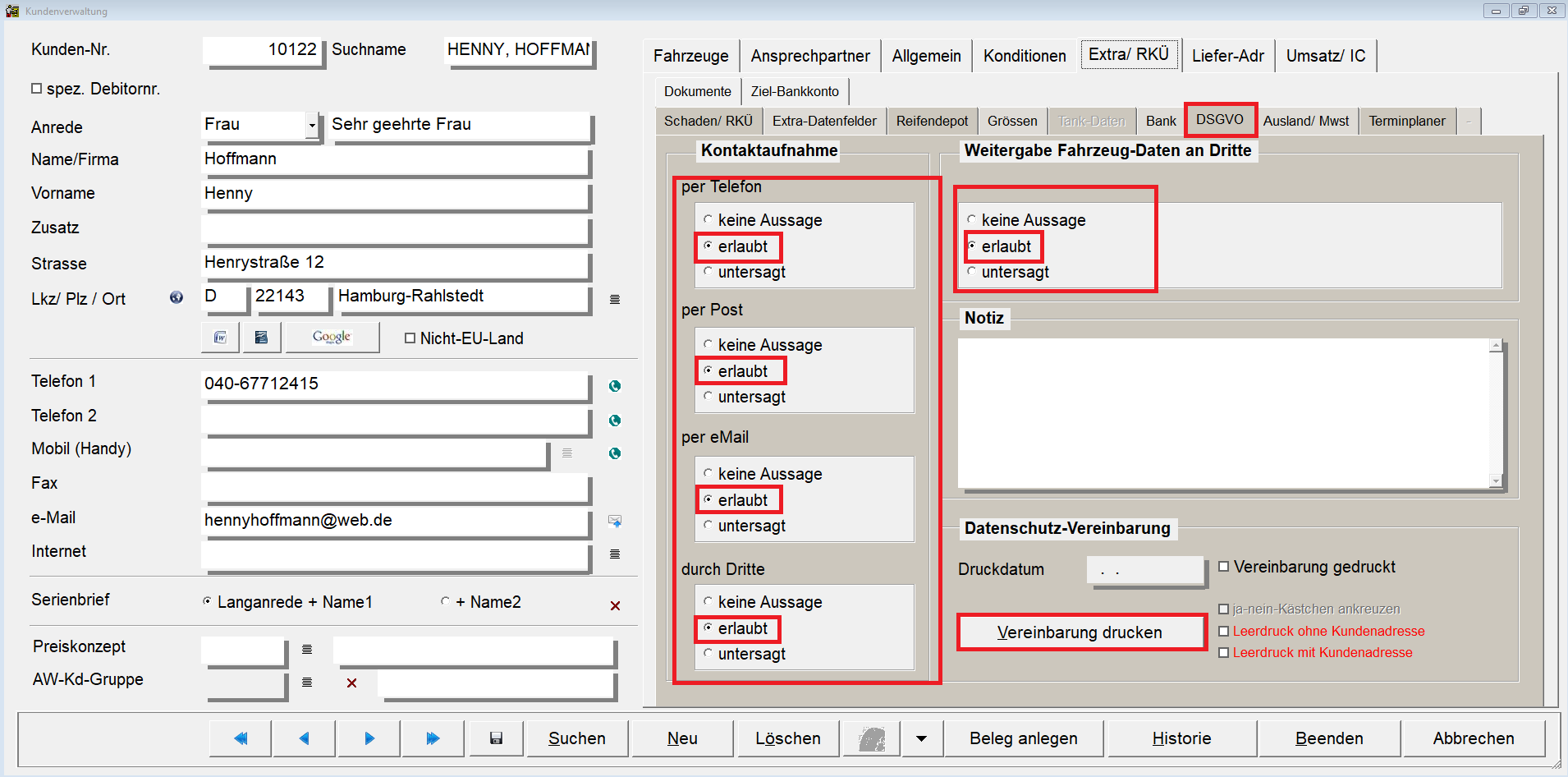This screenshot has height=777, width=1568.
Task: Select the 'Langanrede + Name1' Serienbrief option
Action: coord(207,601)
